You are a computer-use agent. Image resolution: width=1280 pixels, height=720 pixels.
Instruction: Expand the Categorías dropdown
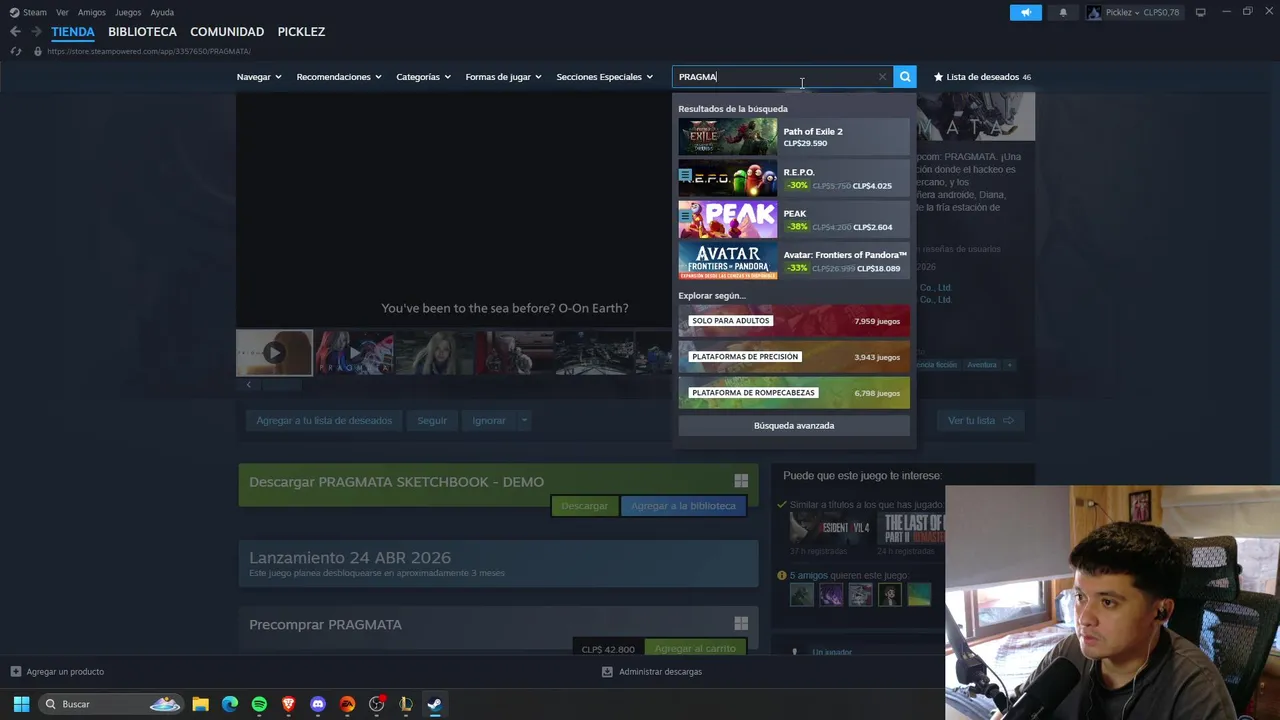[423, 77]
